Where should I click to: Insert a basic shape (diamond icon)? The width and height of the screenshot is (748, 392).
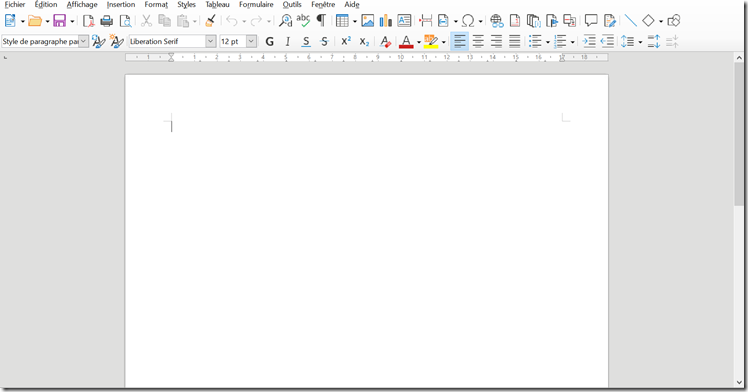[648, 21]
